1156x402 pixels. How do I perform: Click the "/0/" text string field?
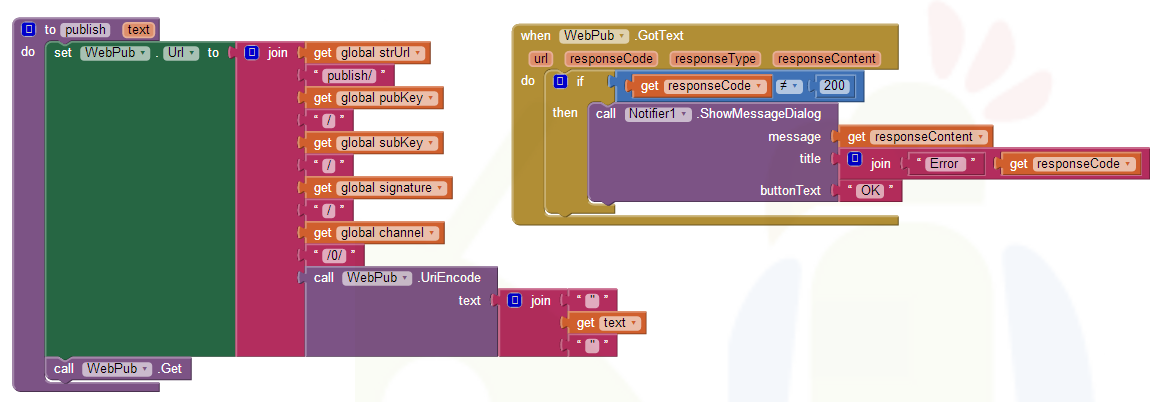coord(330,255)
